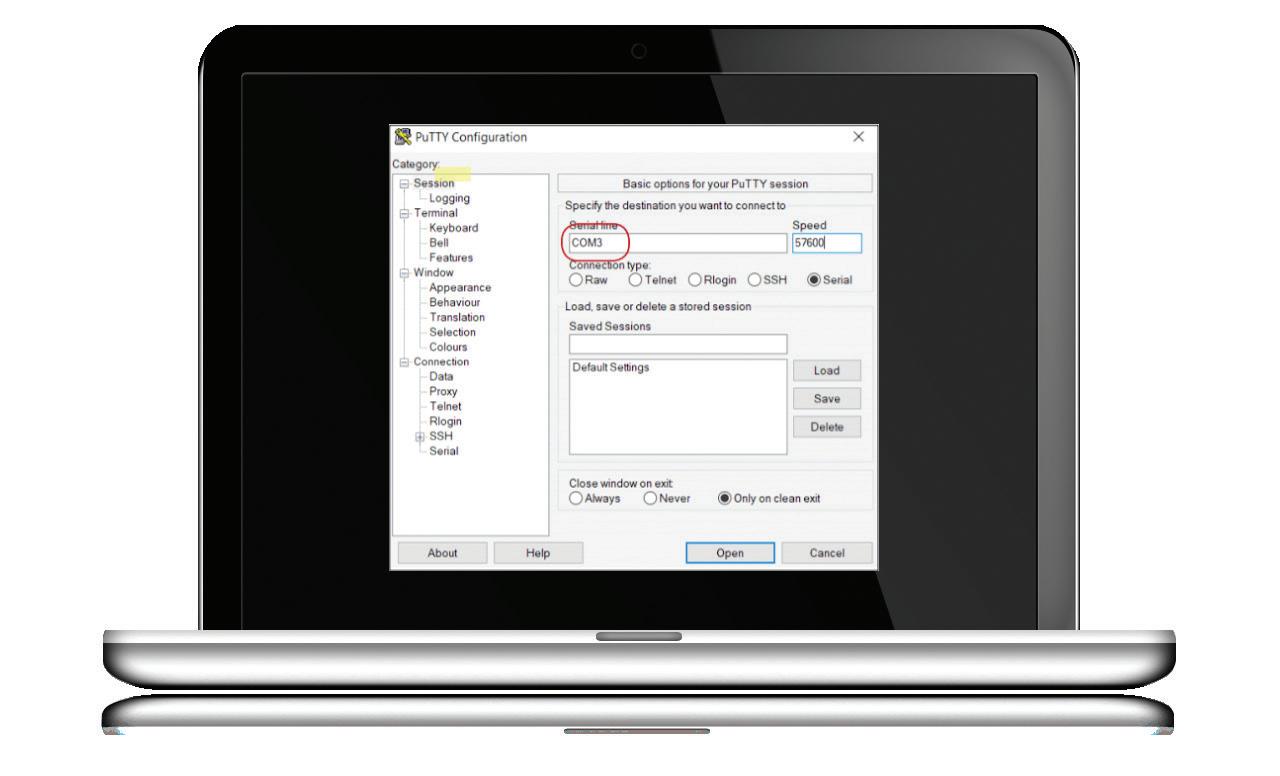
Task: Open the Telnet category in the tree
Action: [x=446, y=407]
